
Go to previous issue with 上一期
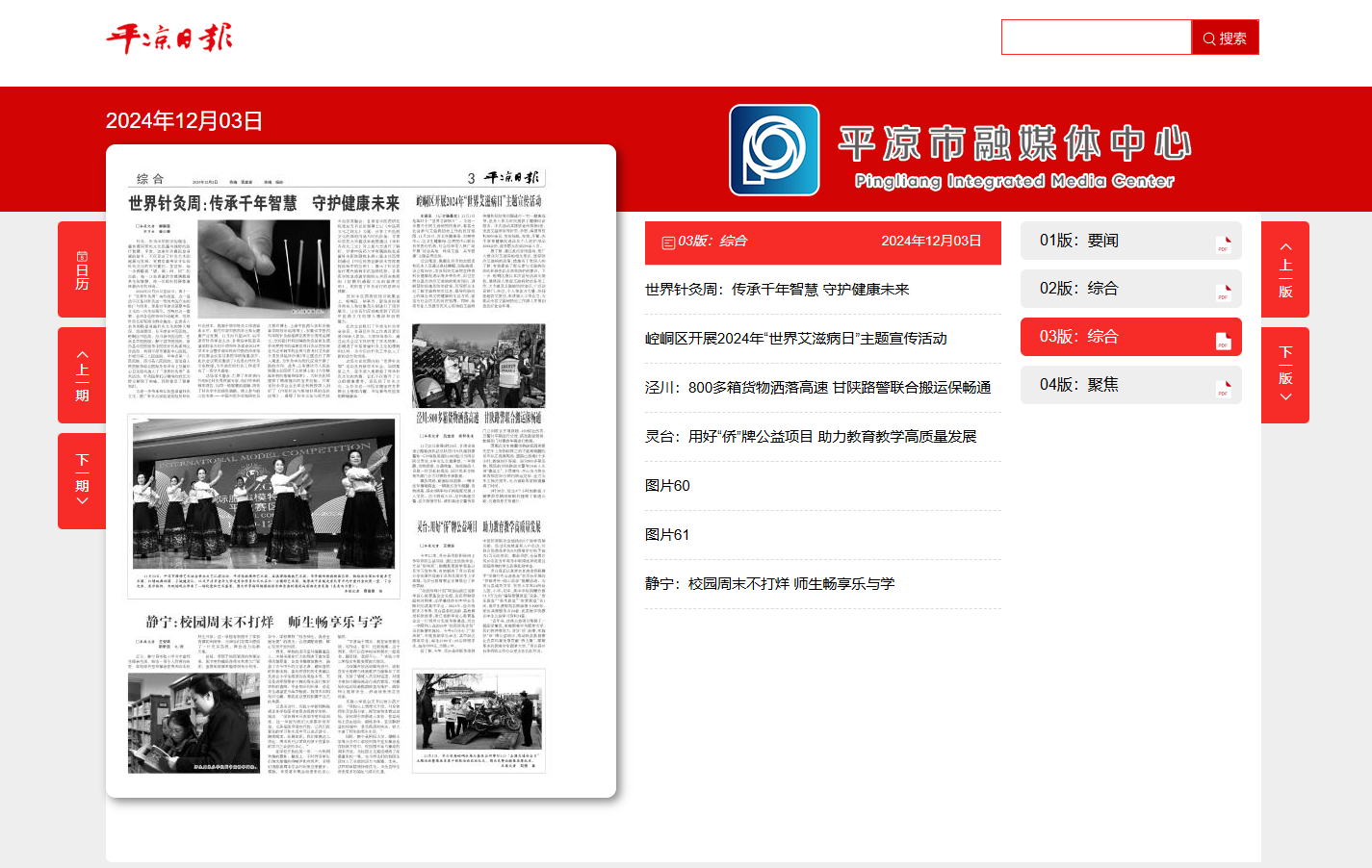pos(82,375)
